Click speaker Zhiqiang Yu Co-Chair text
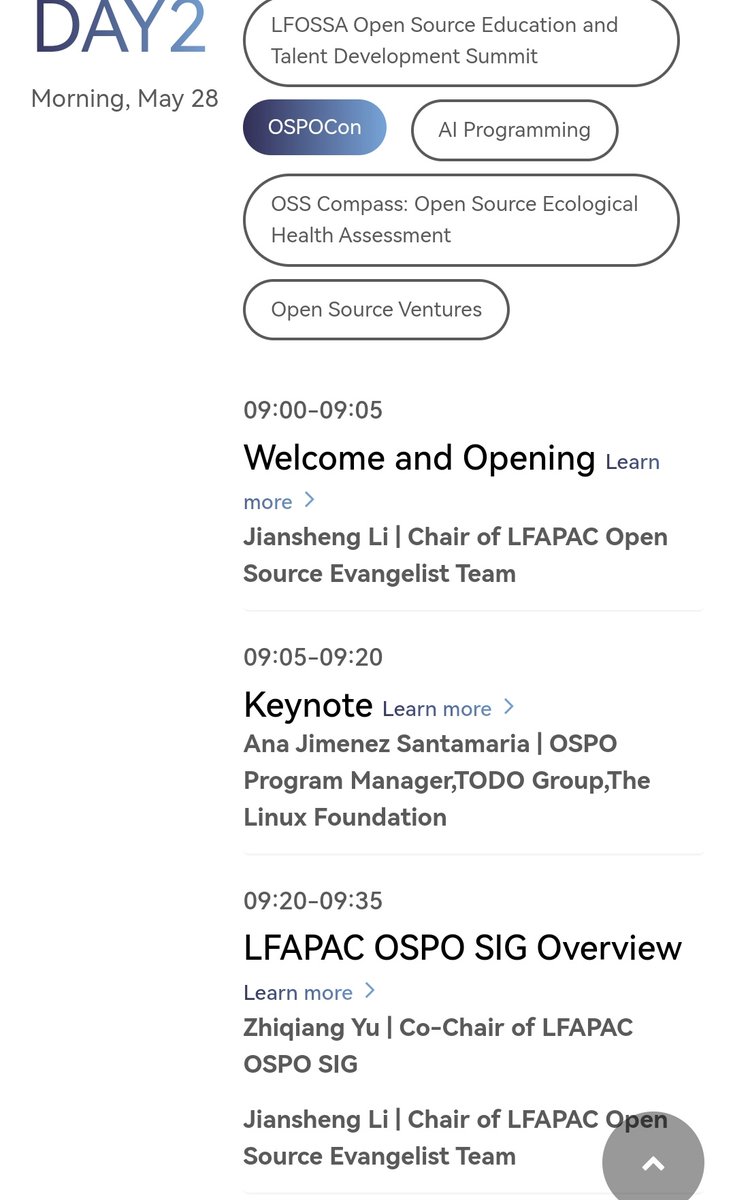This screenshot has height=1200, width=733. click(x=438, y=1046)
